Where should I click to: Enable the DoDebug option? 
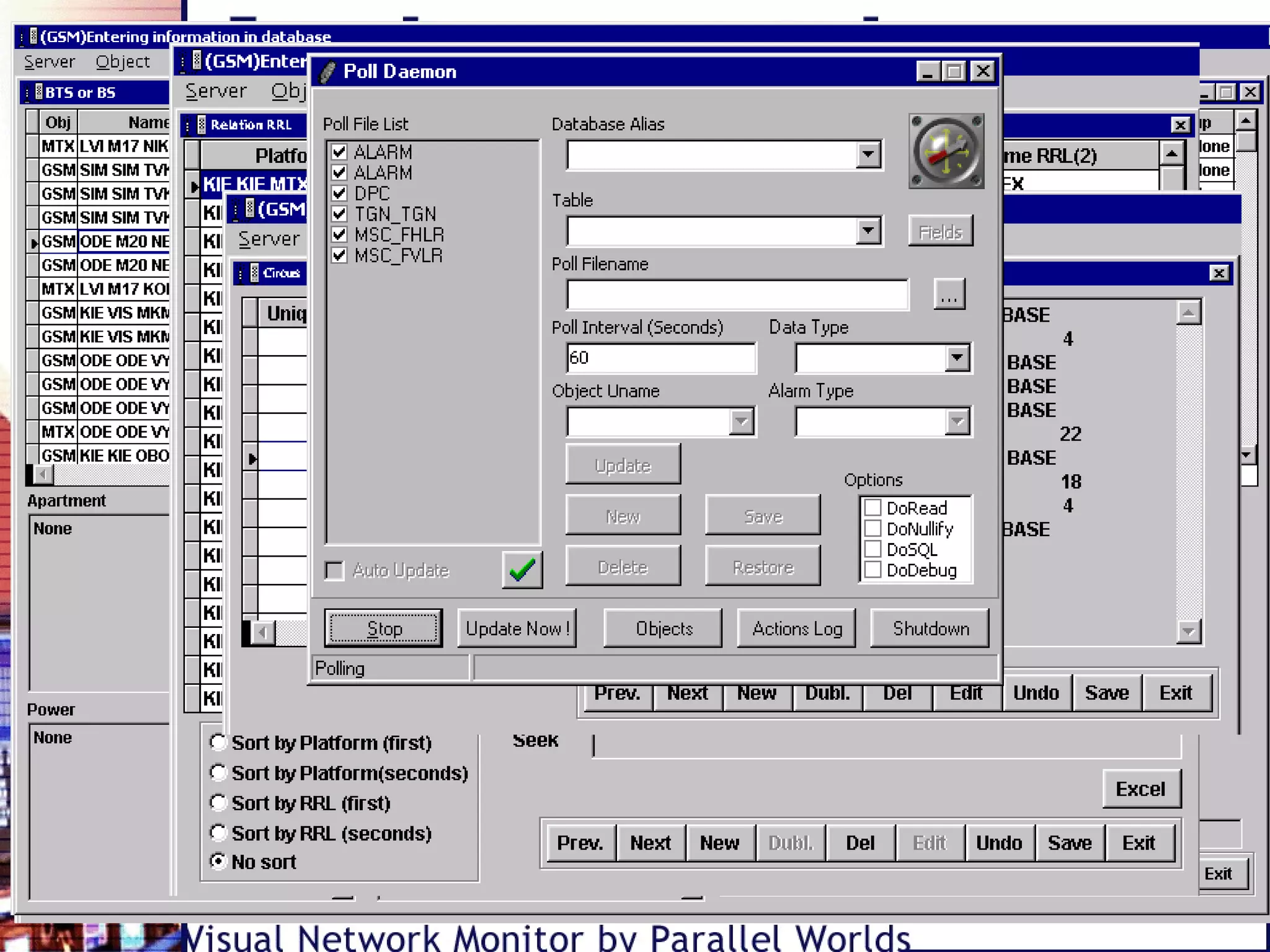873,570
